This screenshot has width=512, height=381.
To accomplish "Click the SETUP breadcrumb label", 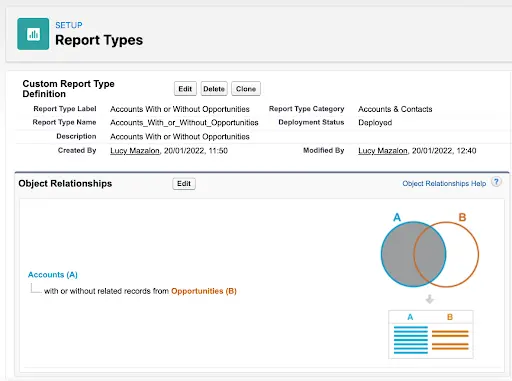I will click(x=69, y=25).
